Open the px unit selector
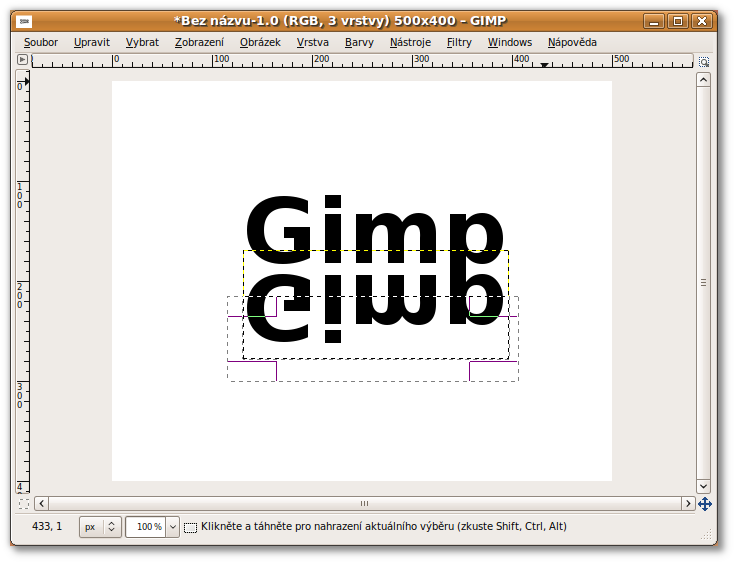Viewport: 735px width, 563px height. [x=100, y=527]
